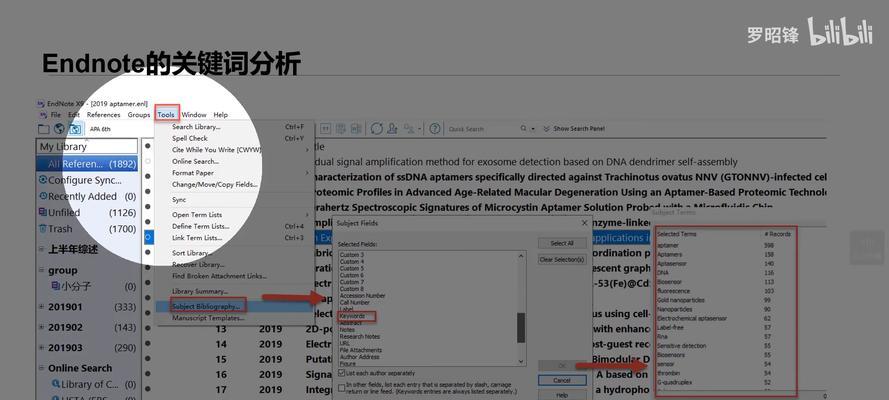889x400 pixels.
Task: Expand the 201903 group set
Action: (x=41, y=348)
